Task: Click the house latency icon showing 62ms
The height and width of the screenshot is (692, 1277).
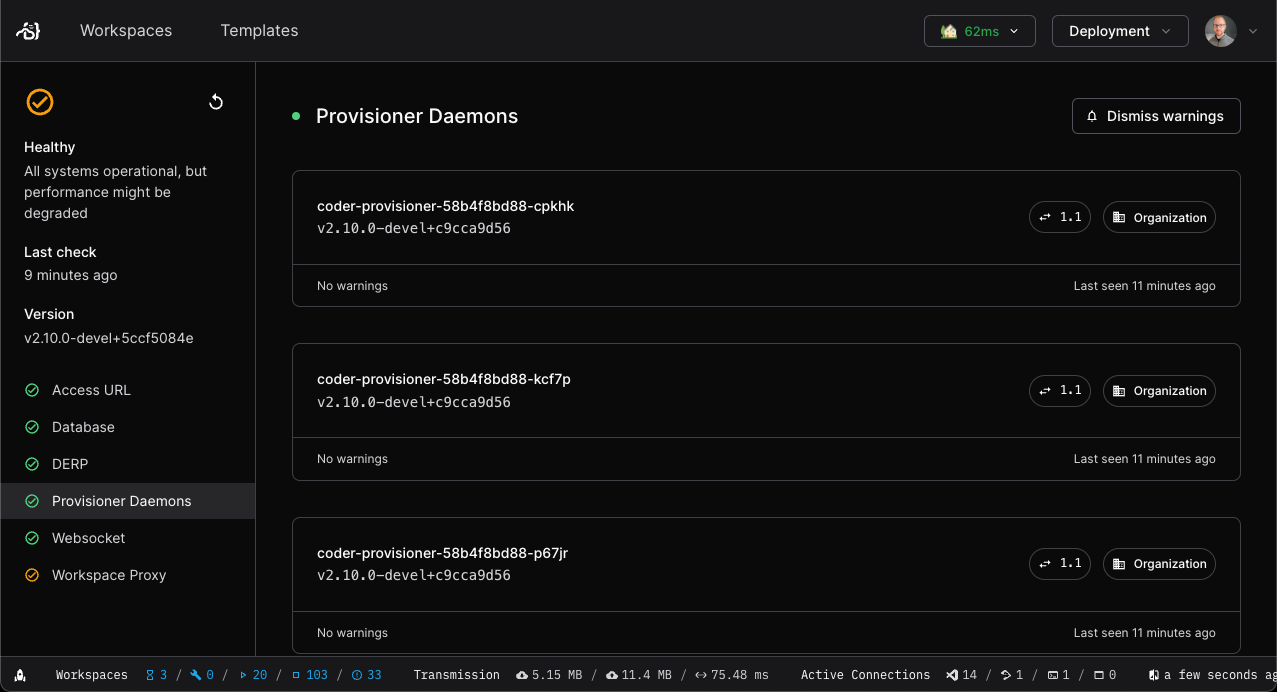Action: click(x=947, y=30)
